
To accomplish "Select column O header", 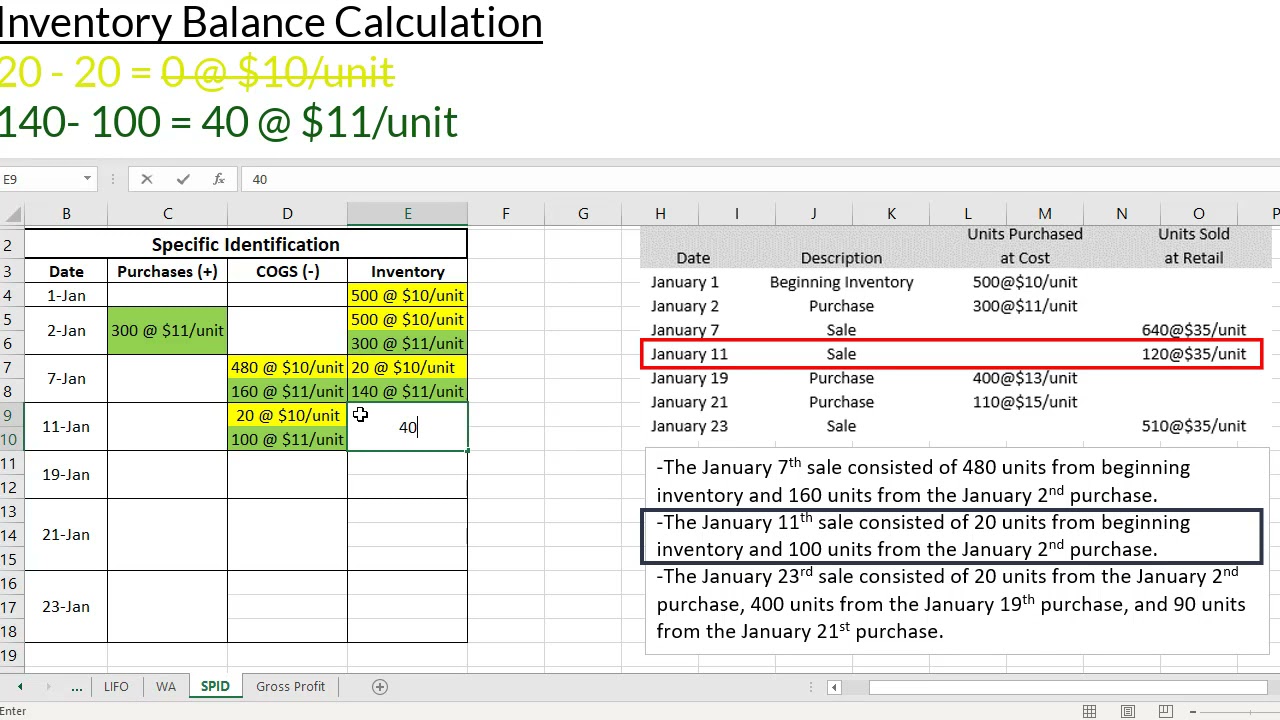I will pos(1198,213).
